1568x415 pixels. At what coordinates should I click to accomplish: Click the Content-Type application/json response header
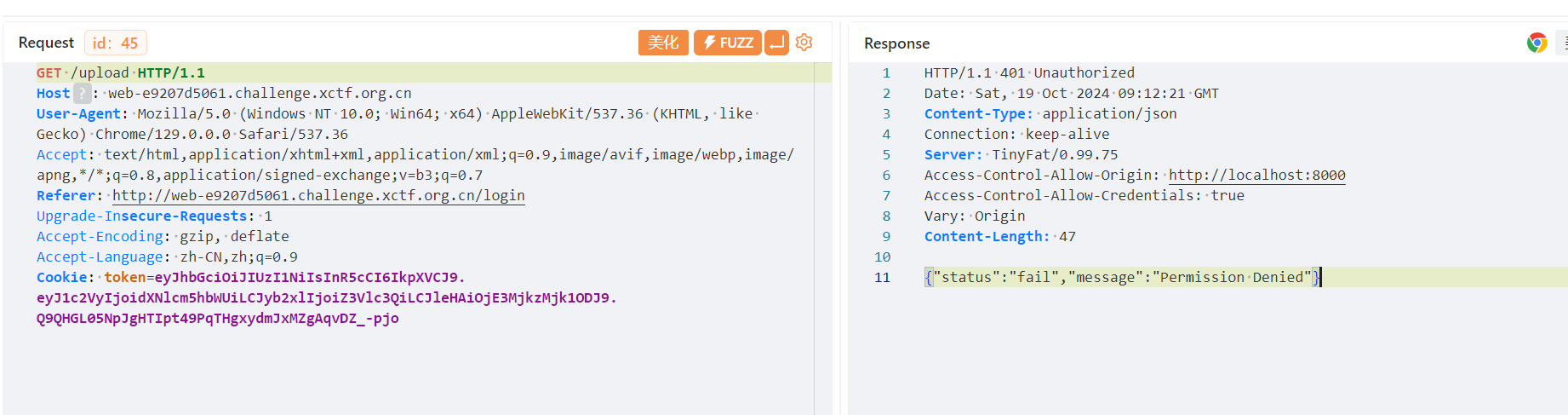1050,113
